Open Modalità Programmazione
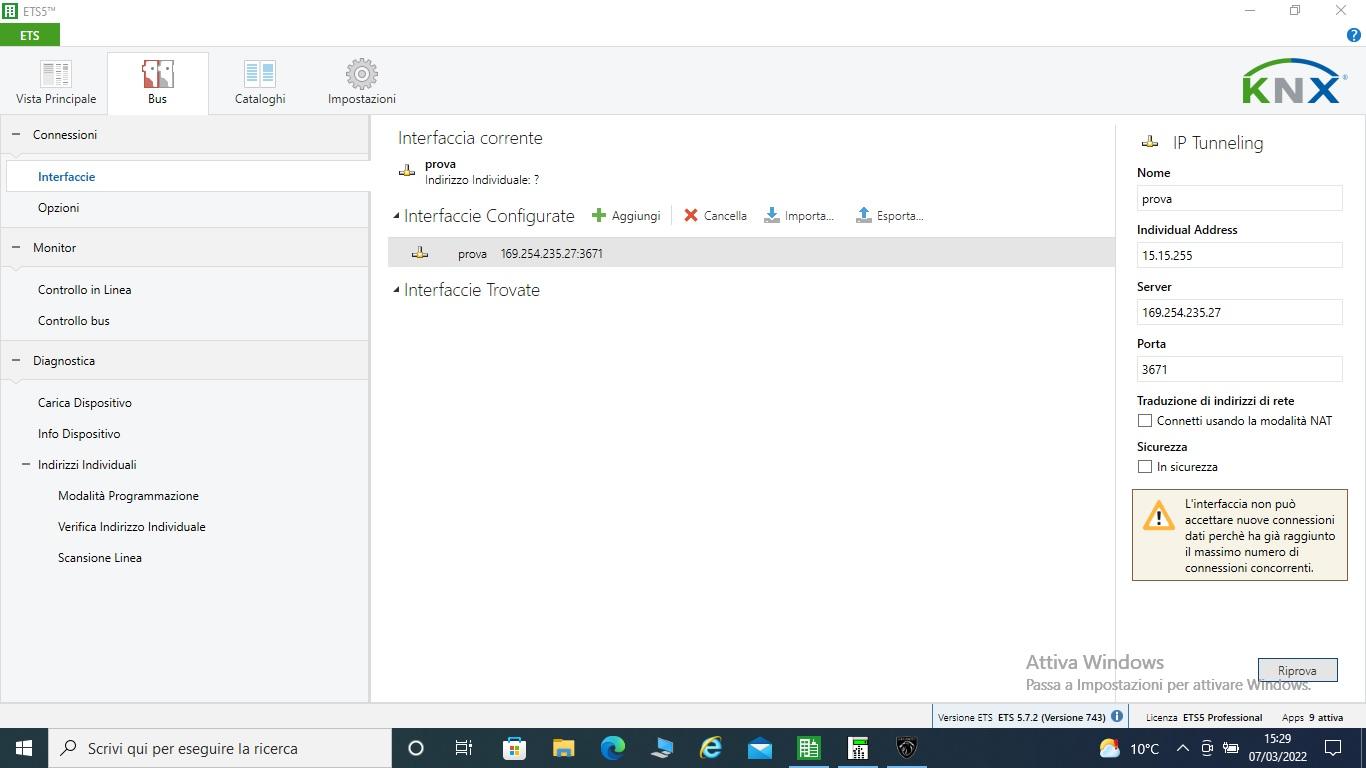The image size is (1366, 768). 128,495
